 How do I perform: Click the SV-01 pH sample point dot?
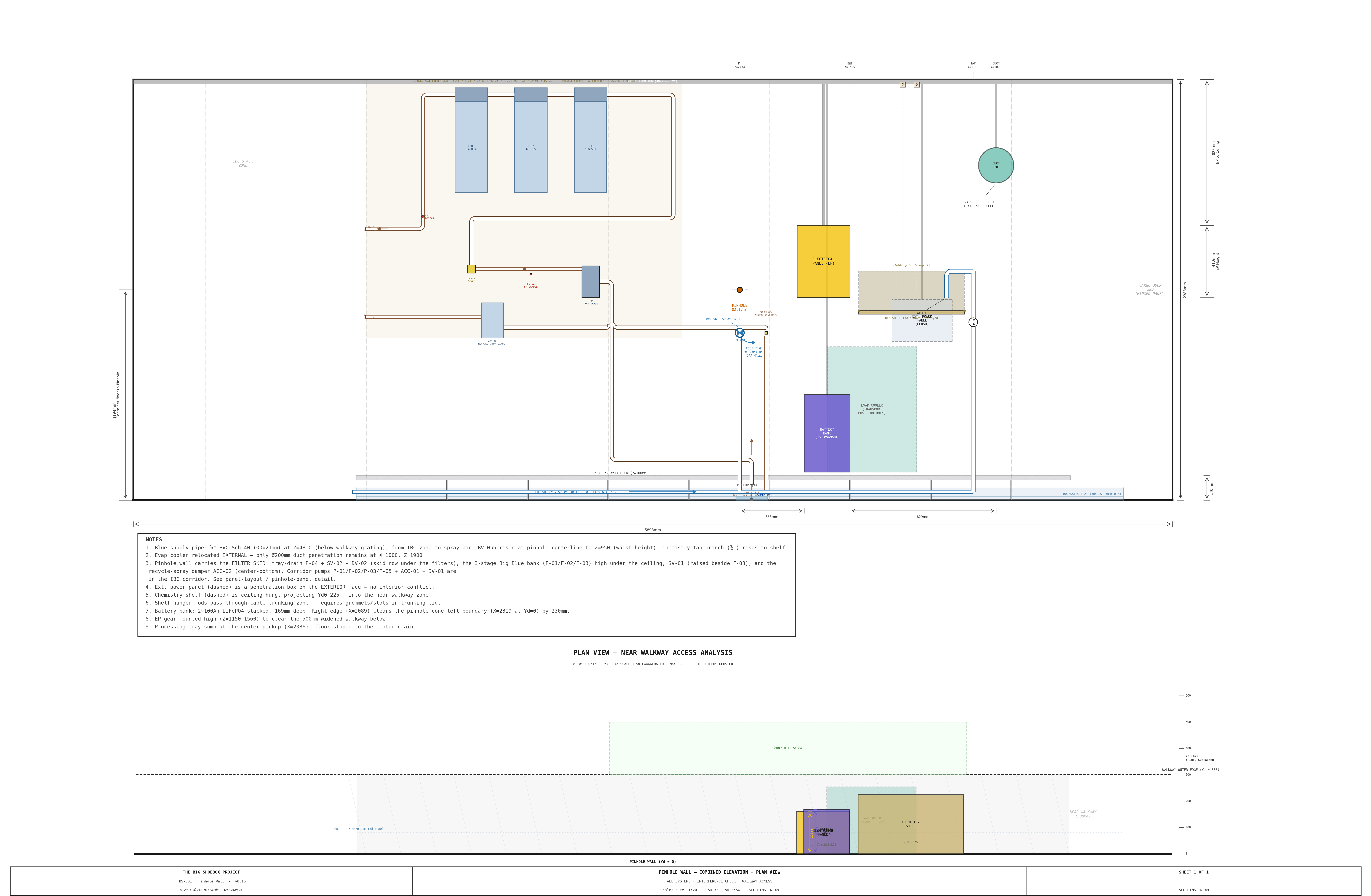point(423,216)
